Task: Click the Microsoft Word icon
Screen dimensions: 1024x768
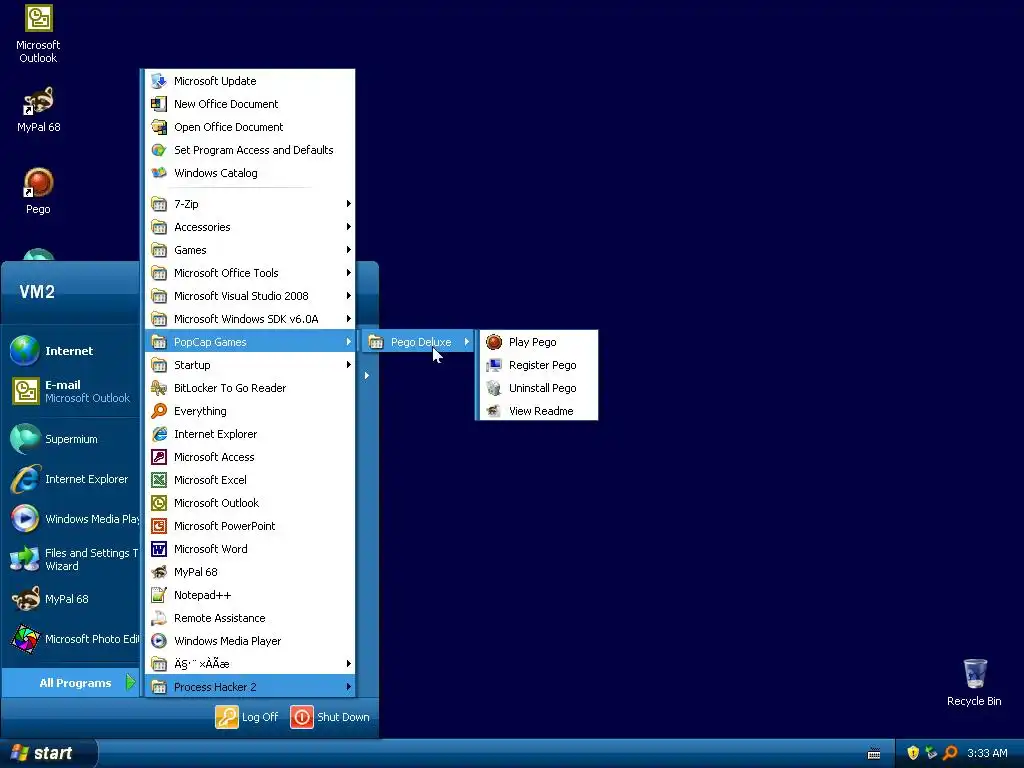Action: point(159,549)
